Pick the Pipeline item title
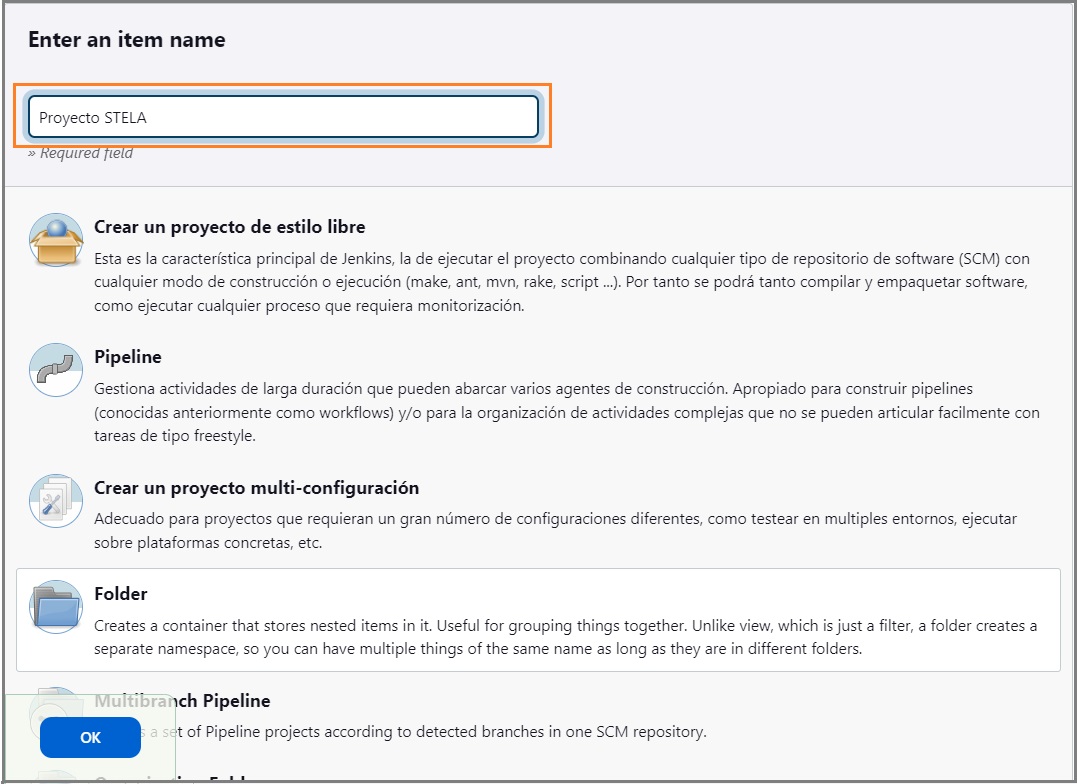Image resolution: width=1077 pixels, height=784 pixels. point(128,357)
